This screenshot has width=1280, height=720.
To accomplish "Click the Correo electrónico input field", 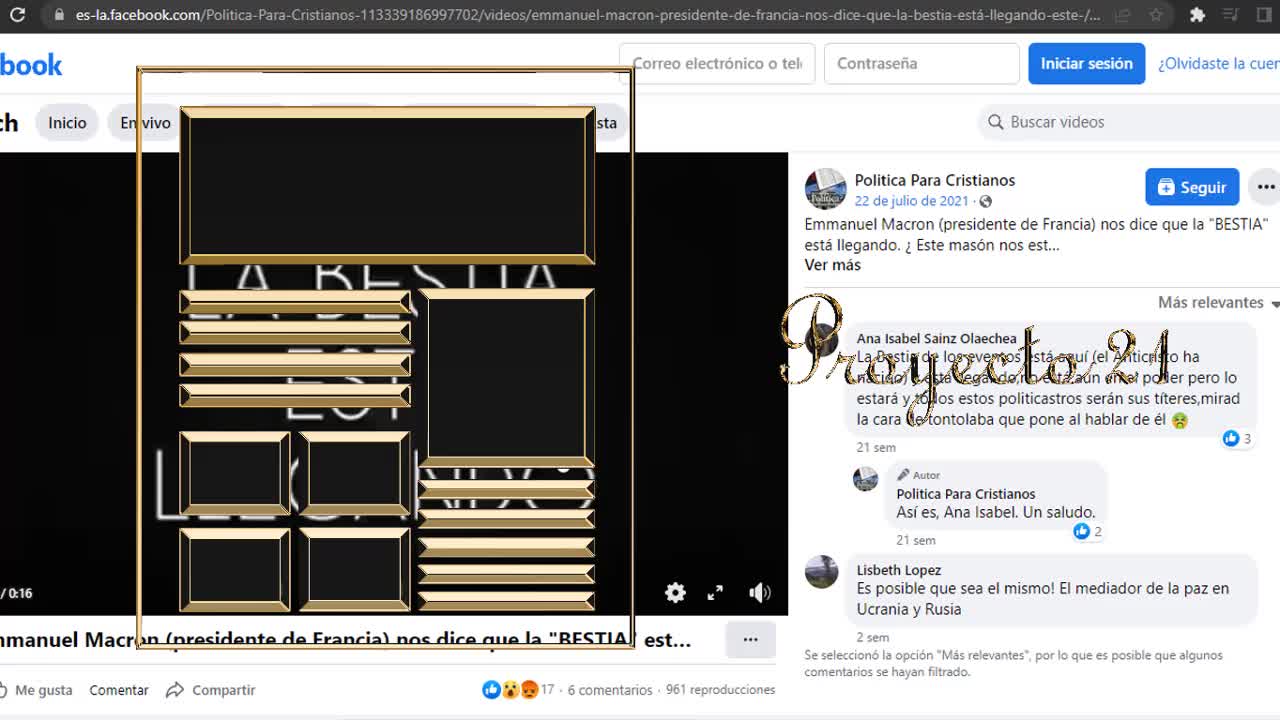I will point(717,63).
